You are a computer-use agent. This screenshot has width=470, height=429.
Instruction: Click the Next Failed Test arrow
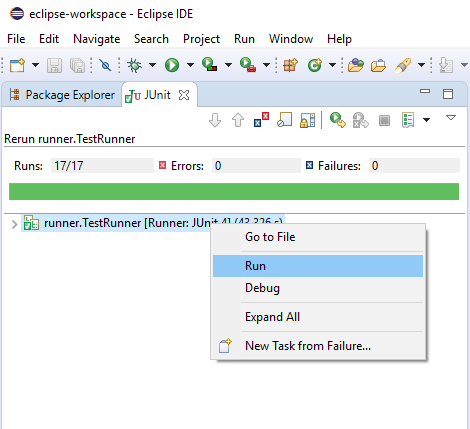tap(215, 120)
